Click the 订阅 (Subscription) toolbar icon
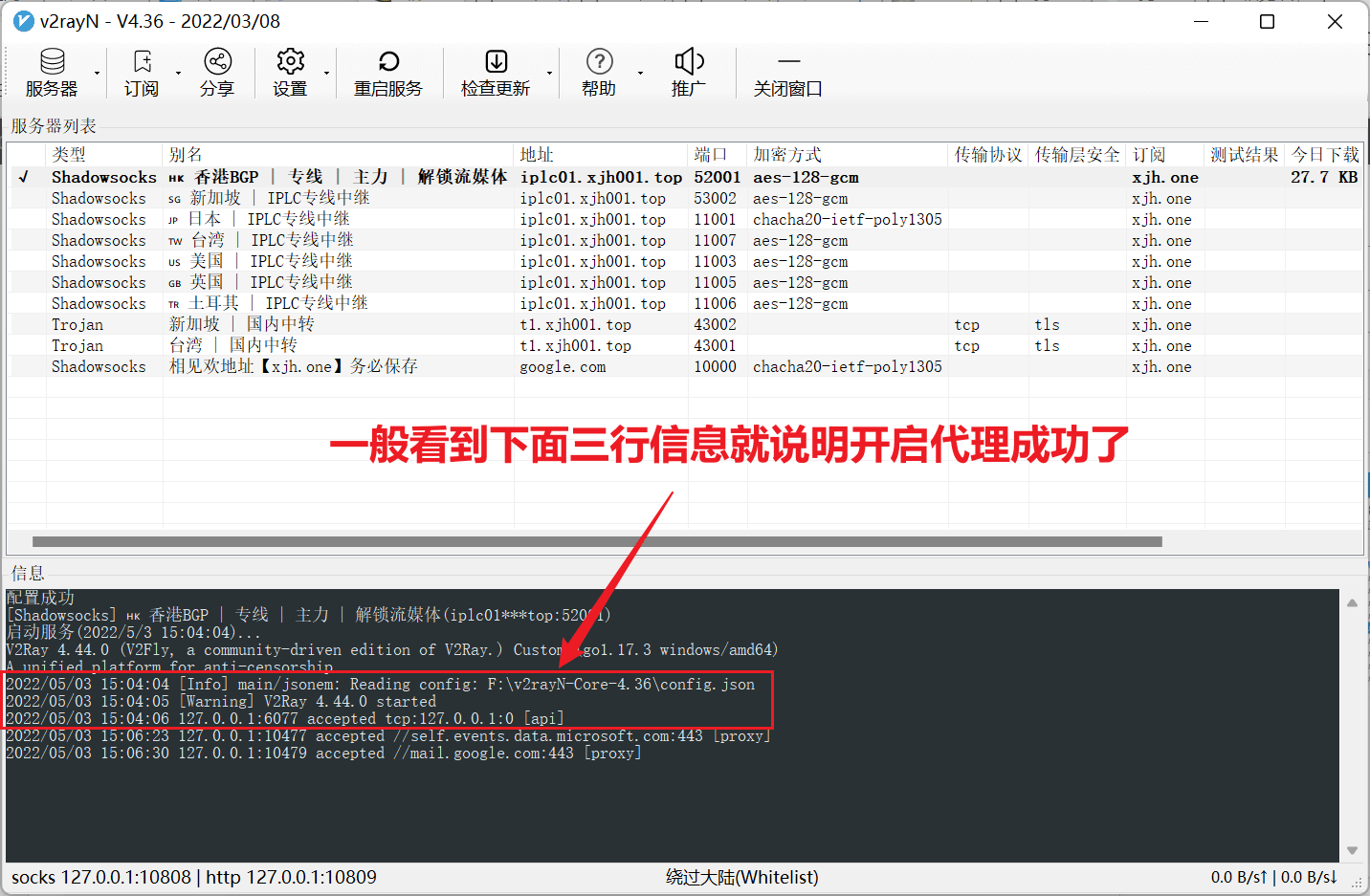The height and width of the screenshot is (896, 1370). click(142, 62)
